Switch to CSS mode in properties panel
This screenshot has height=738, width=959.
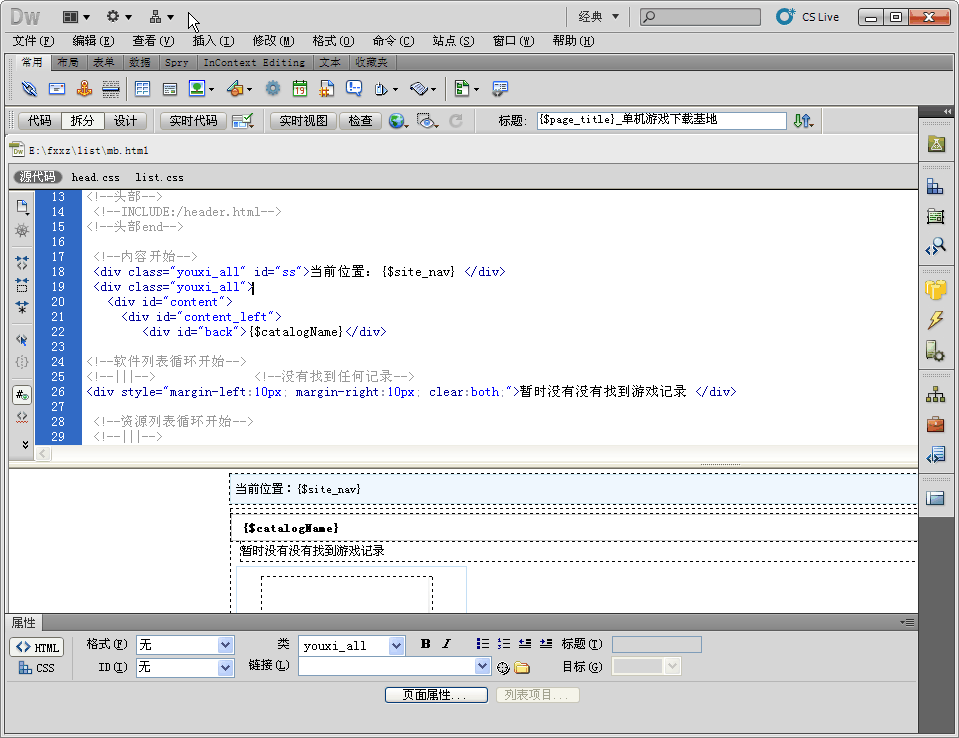pos(37,668)
